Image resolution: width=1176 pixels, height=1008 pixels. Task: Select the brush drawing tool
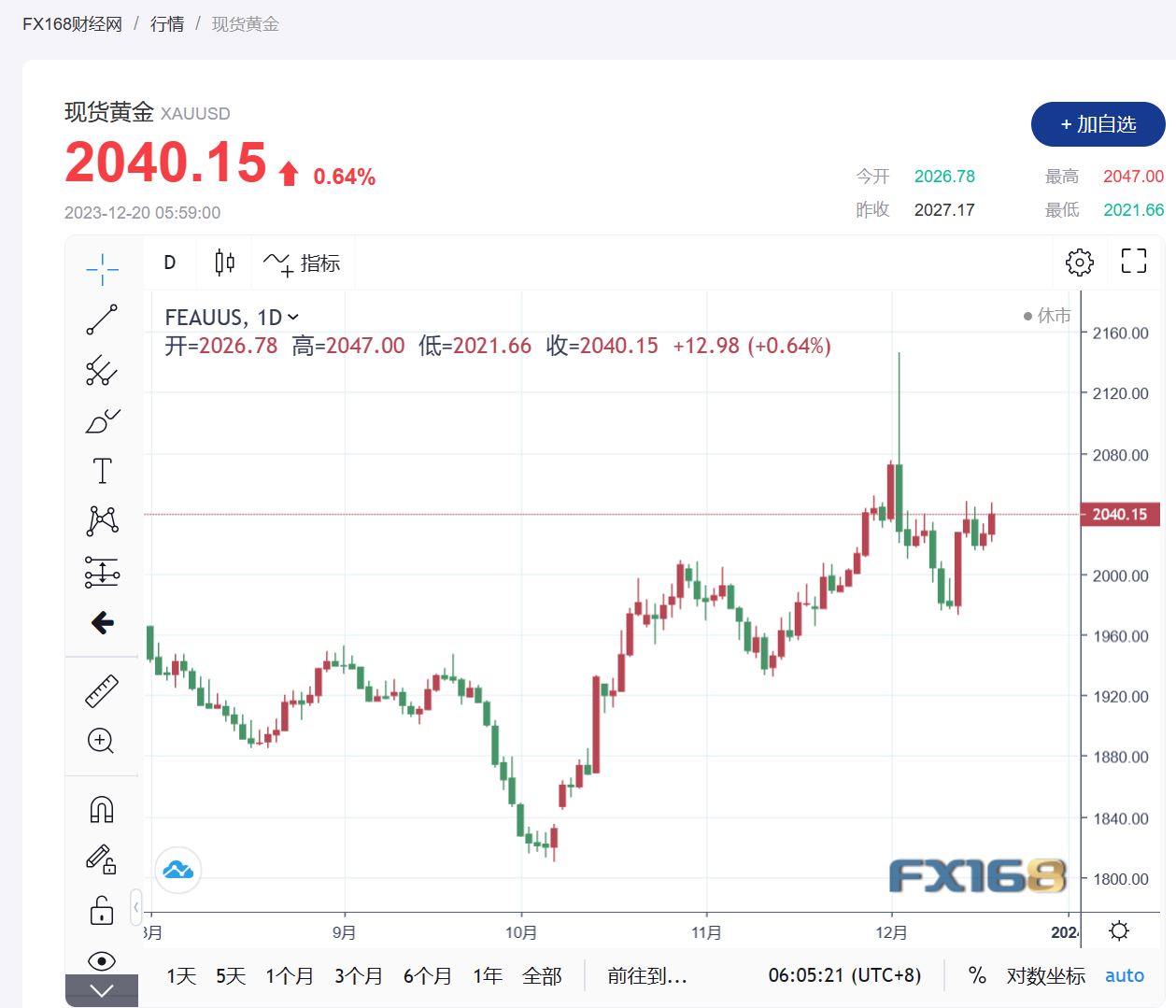[102, 421]
